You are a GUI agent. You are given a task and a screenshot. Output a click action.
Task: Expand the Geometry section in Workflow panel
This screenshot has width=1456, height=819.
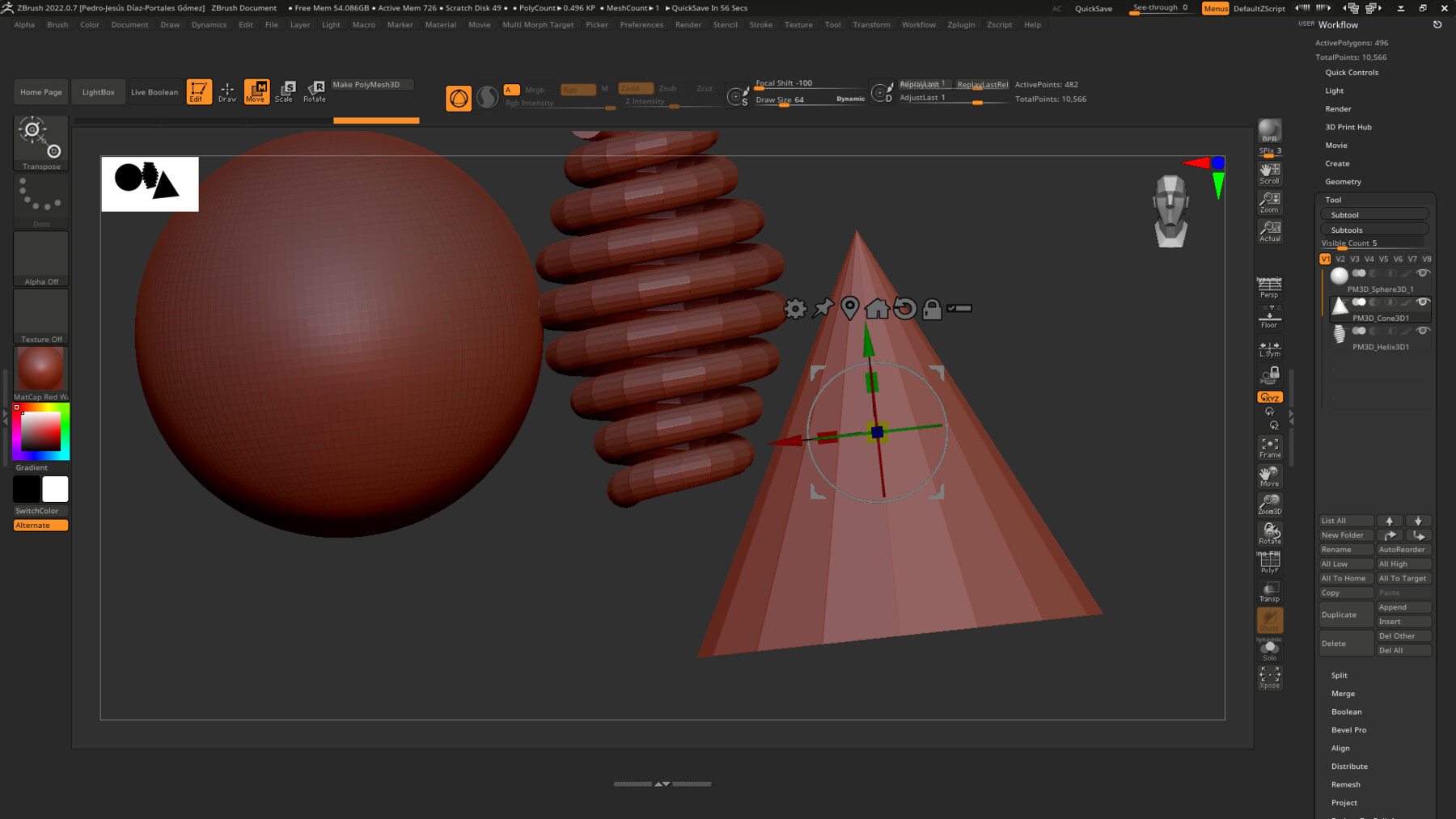click(x=1344, y=181)
